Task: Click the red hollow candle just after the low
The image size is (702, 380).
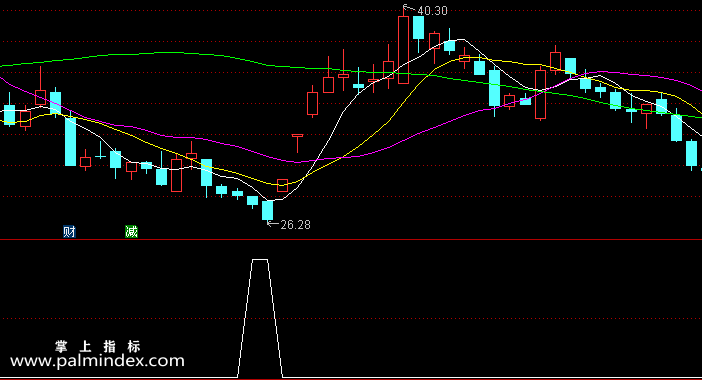Action: pos(283,185)
